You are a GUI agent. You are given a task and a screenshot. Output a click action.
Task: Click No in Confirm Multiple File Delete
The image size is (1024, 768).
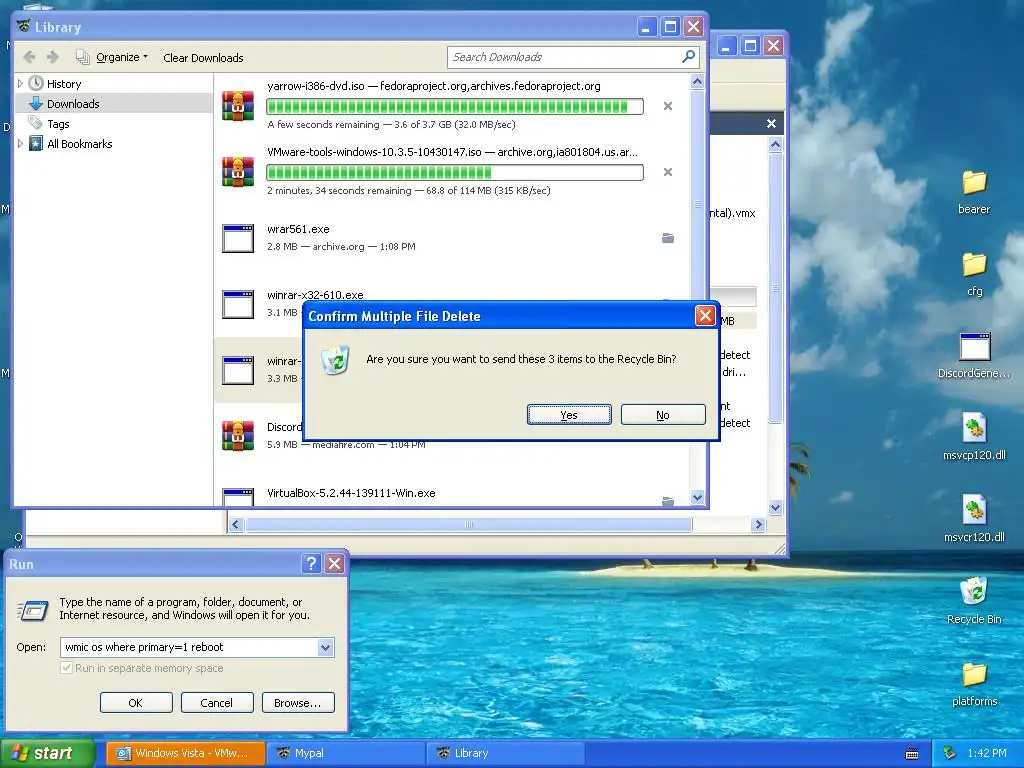663,415
